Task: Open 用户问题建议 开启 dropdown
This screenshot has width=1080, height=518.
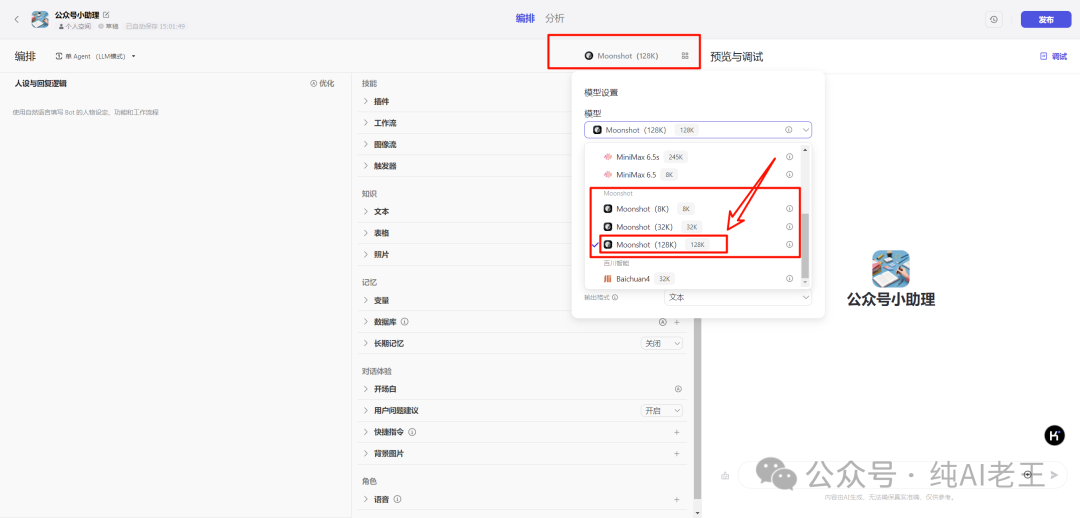Action: point(662,411)
